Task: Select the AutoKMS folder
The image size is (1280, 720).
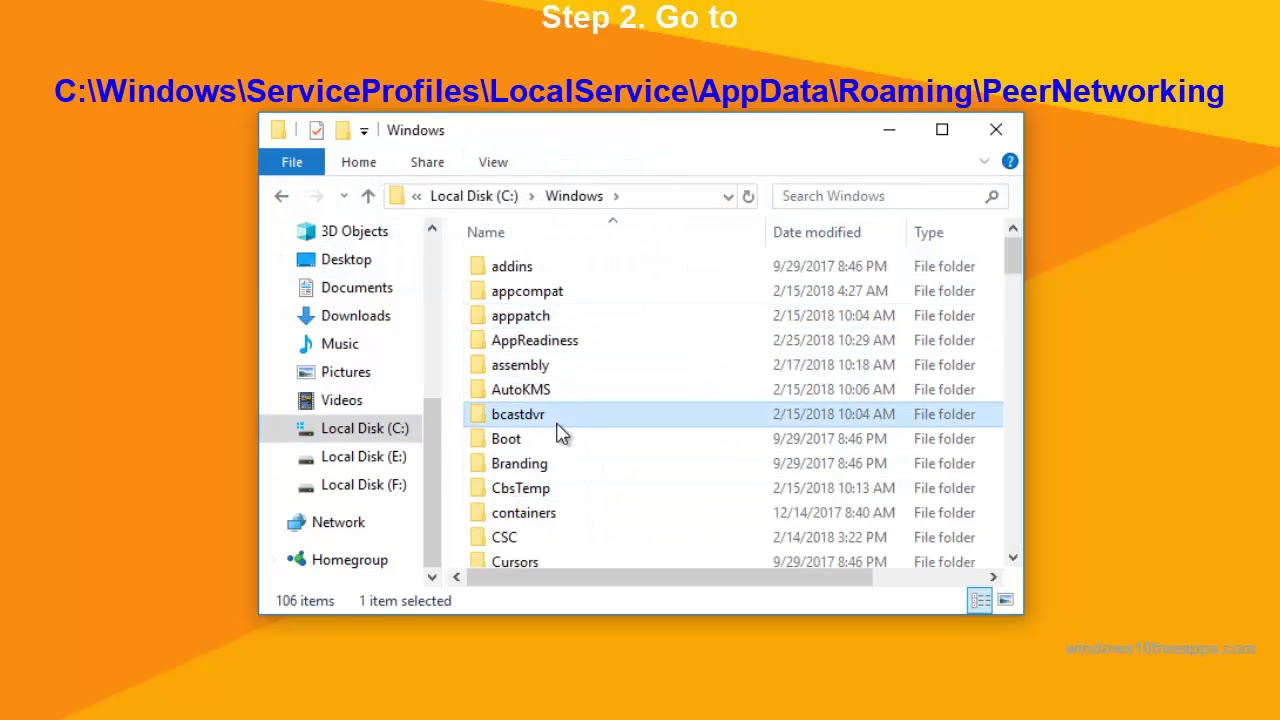Action: pyautogui.click(x=520, y=389)
